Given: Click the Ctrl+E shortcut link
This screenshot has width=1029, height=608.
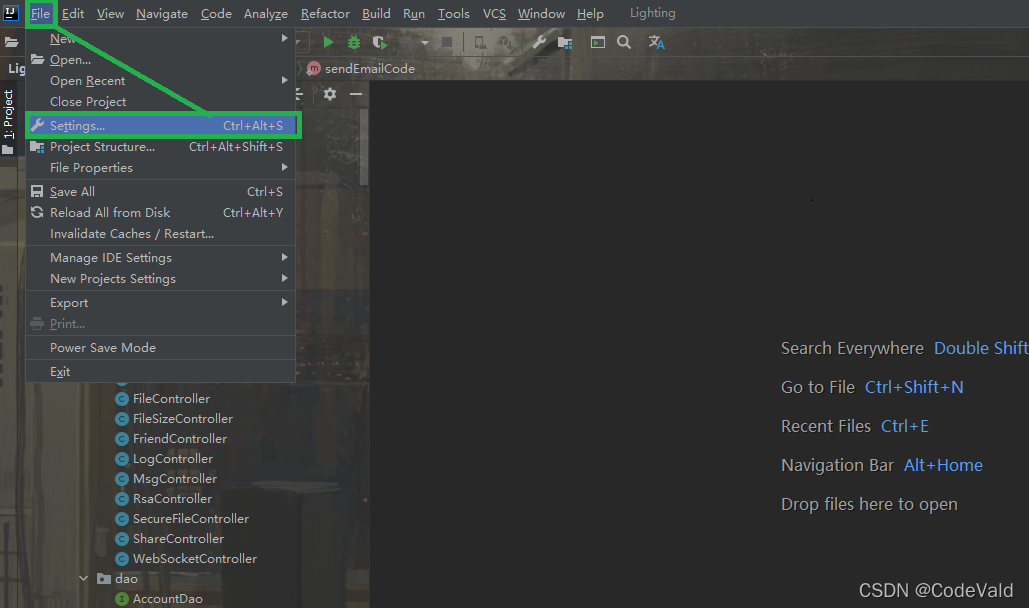Looking at the screenshot, I should click(x=905, y=426).
